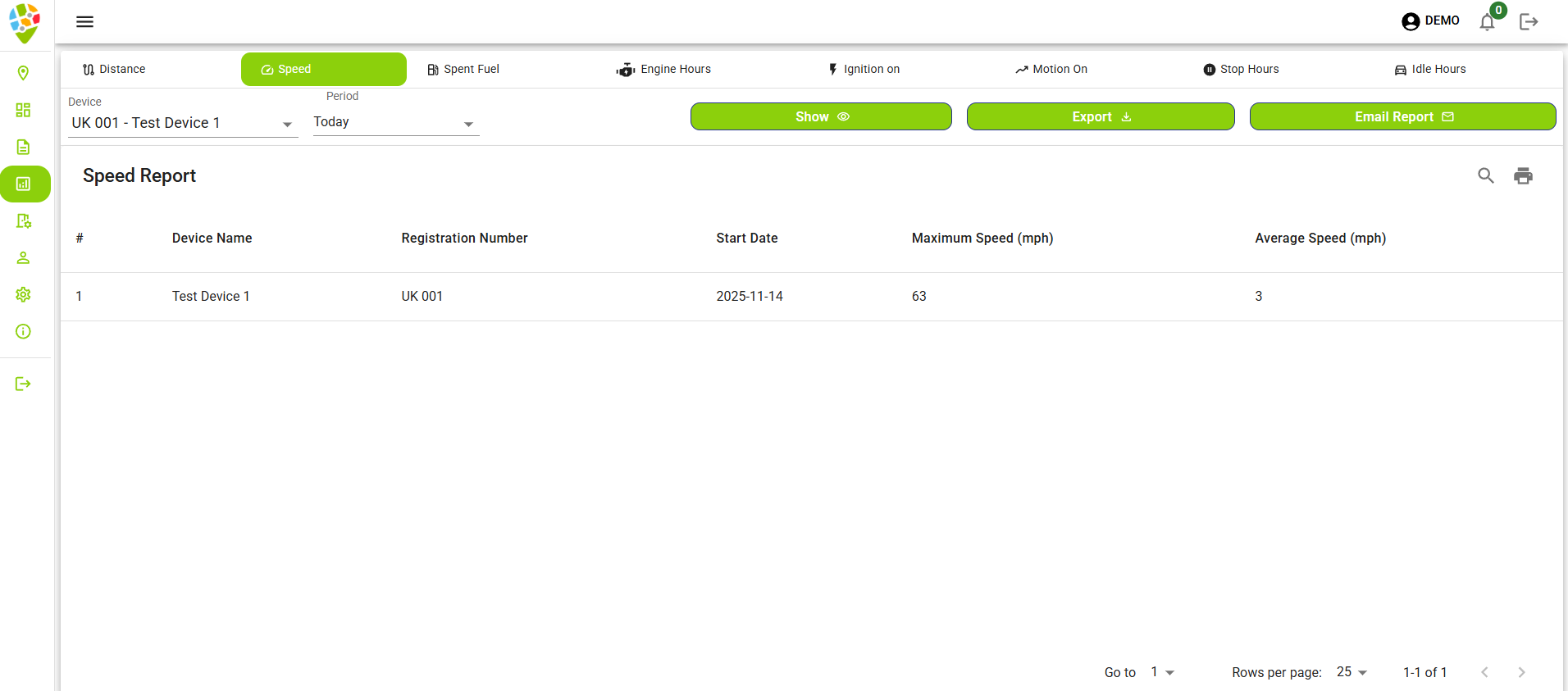Print the Speed Report with printer icon
The width and height of the screenshot is (1568, 691).
(1523, 175)
